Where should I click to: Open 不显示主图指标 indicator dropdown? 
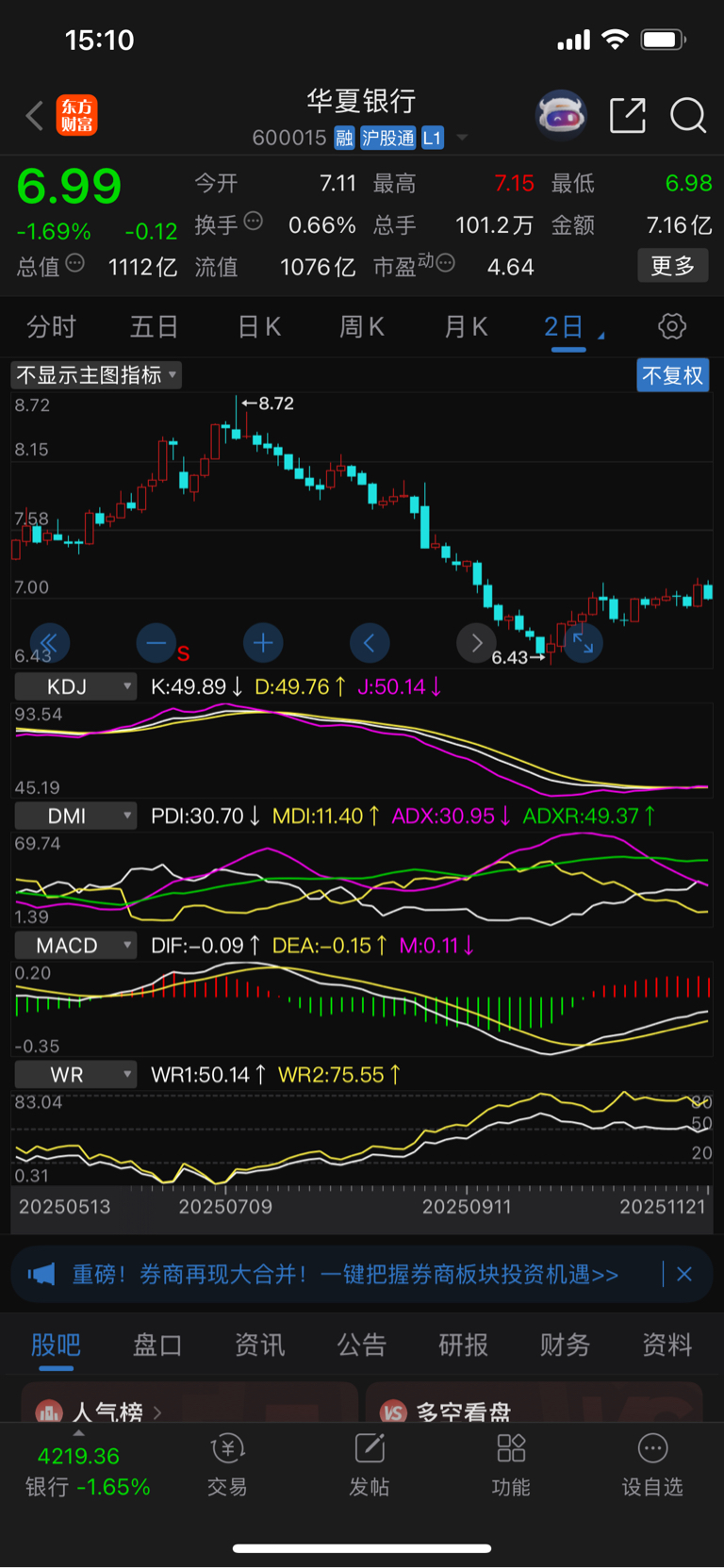(x=96, y=375)
